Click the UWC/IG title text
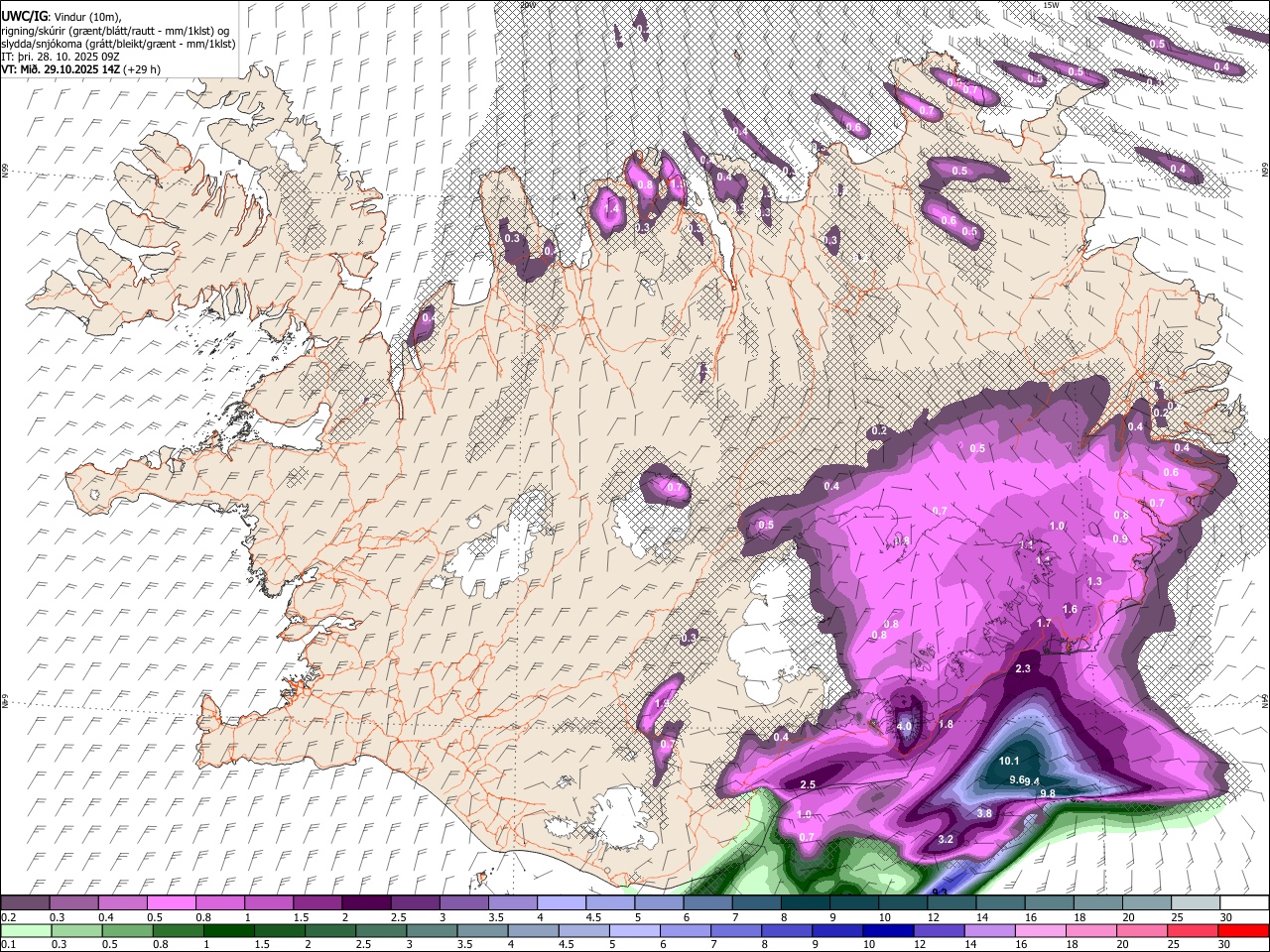 point(24,17)
